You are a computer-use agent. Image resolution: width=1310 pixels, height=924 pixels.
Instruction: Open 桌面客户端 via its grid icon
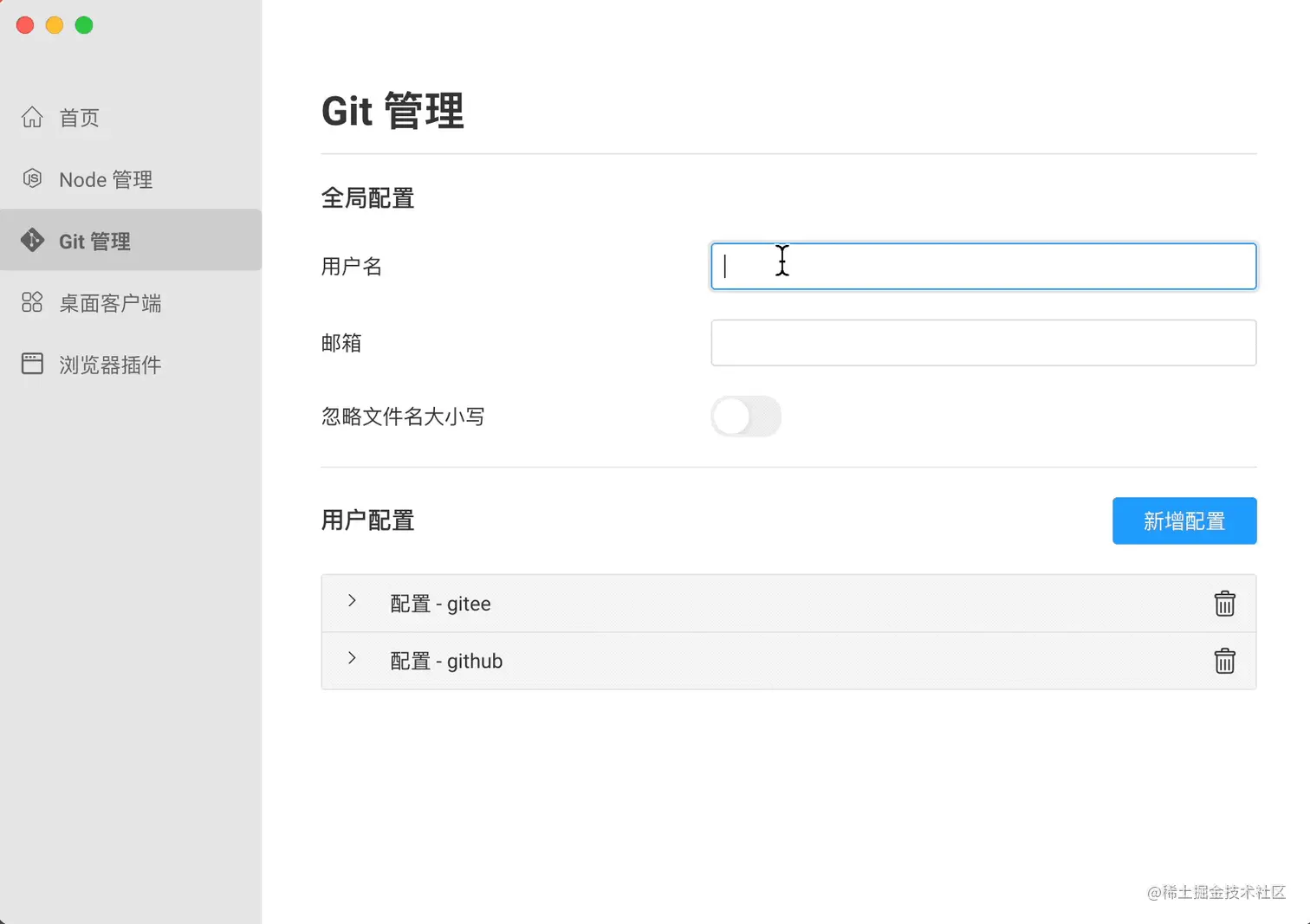pos(32,302)
